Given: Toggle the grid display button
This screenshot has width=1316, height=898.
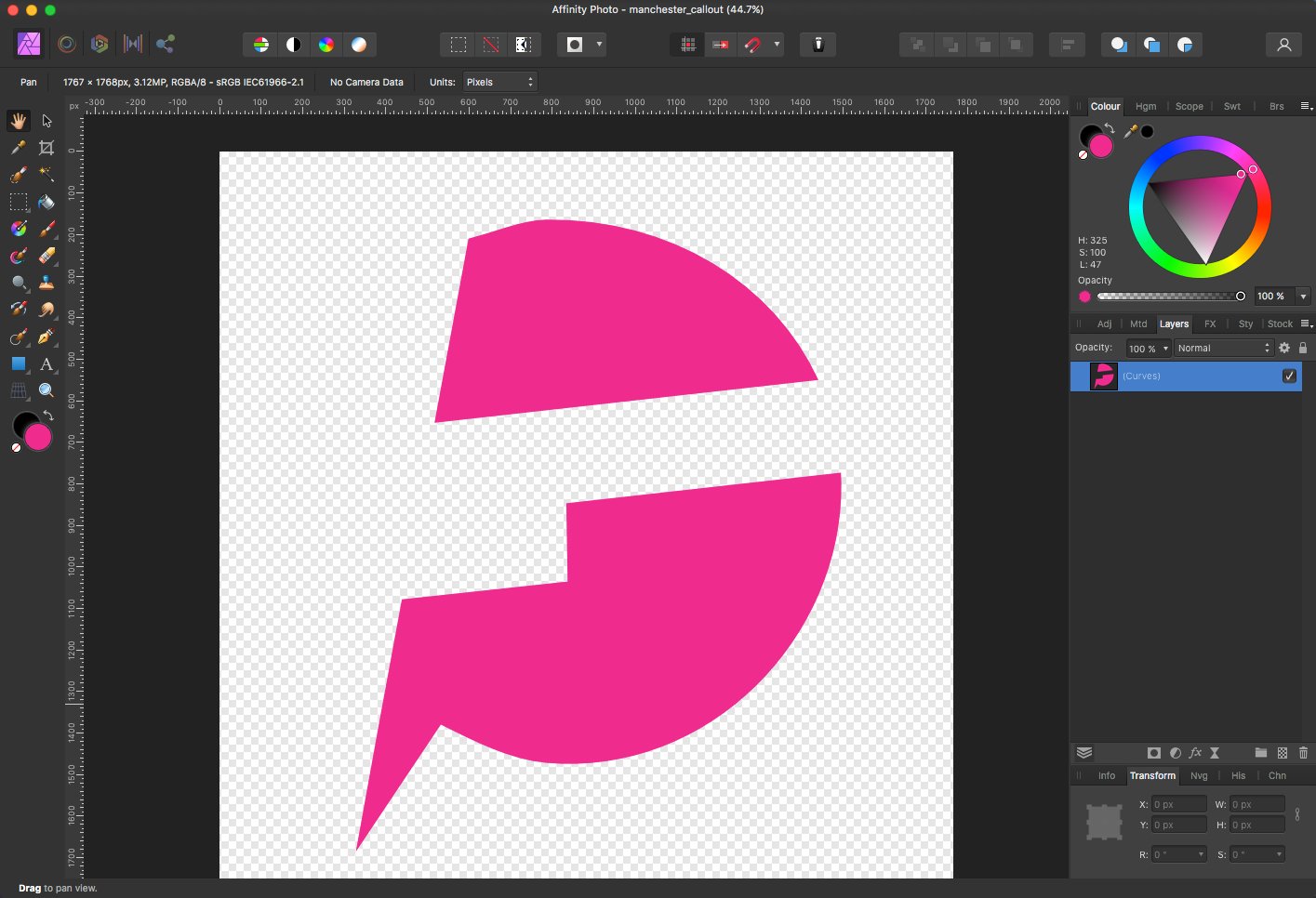Looking at the screenshot, I should tap(688, 45).
